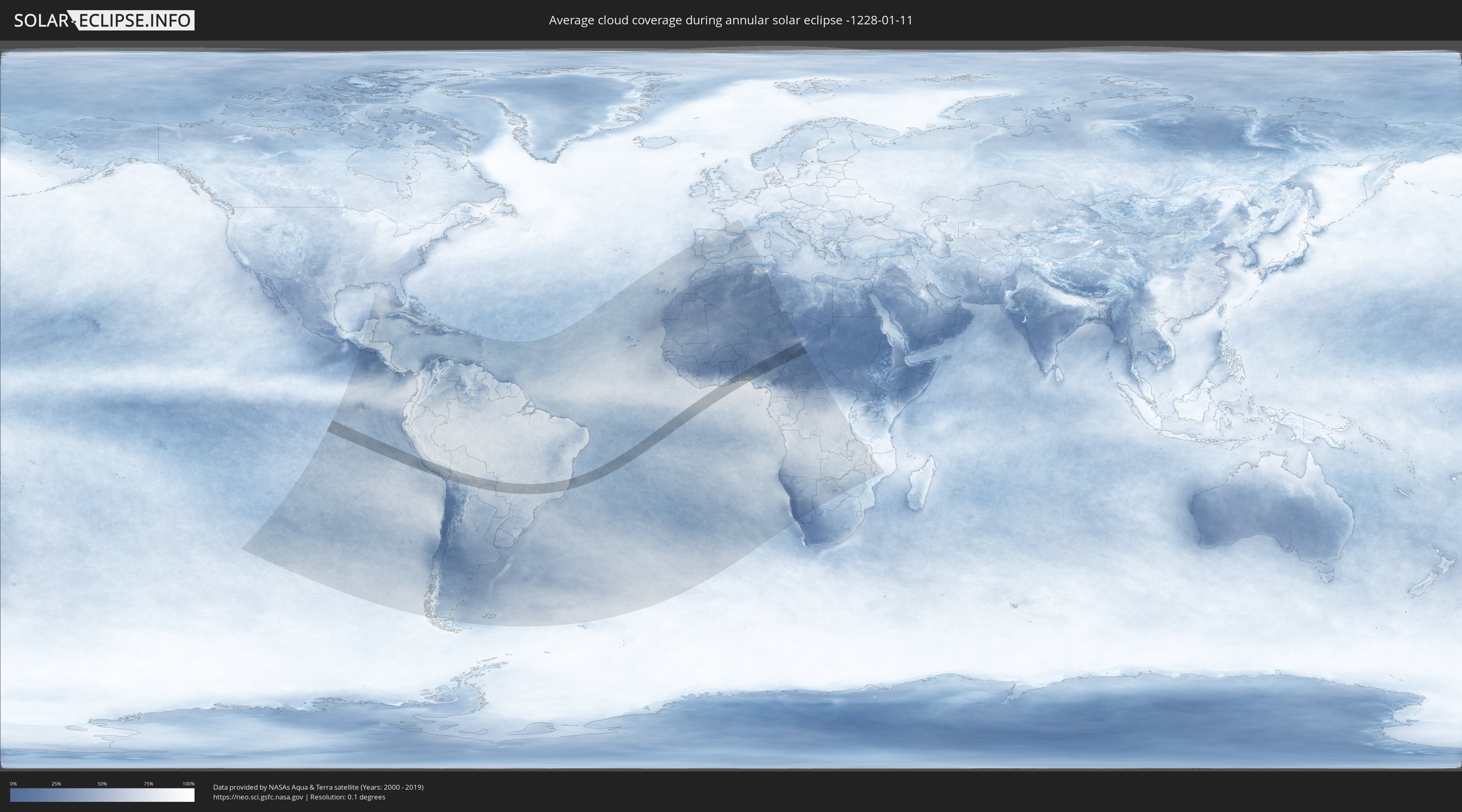Click the '75%' legend label
This screenshot has width=1462, height=812.
[x=148, y=784]
